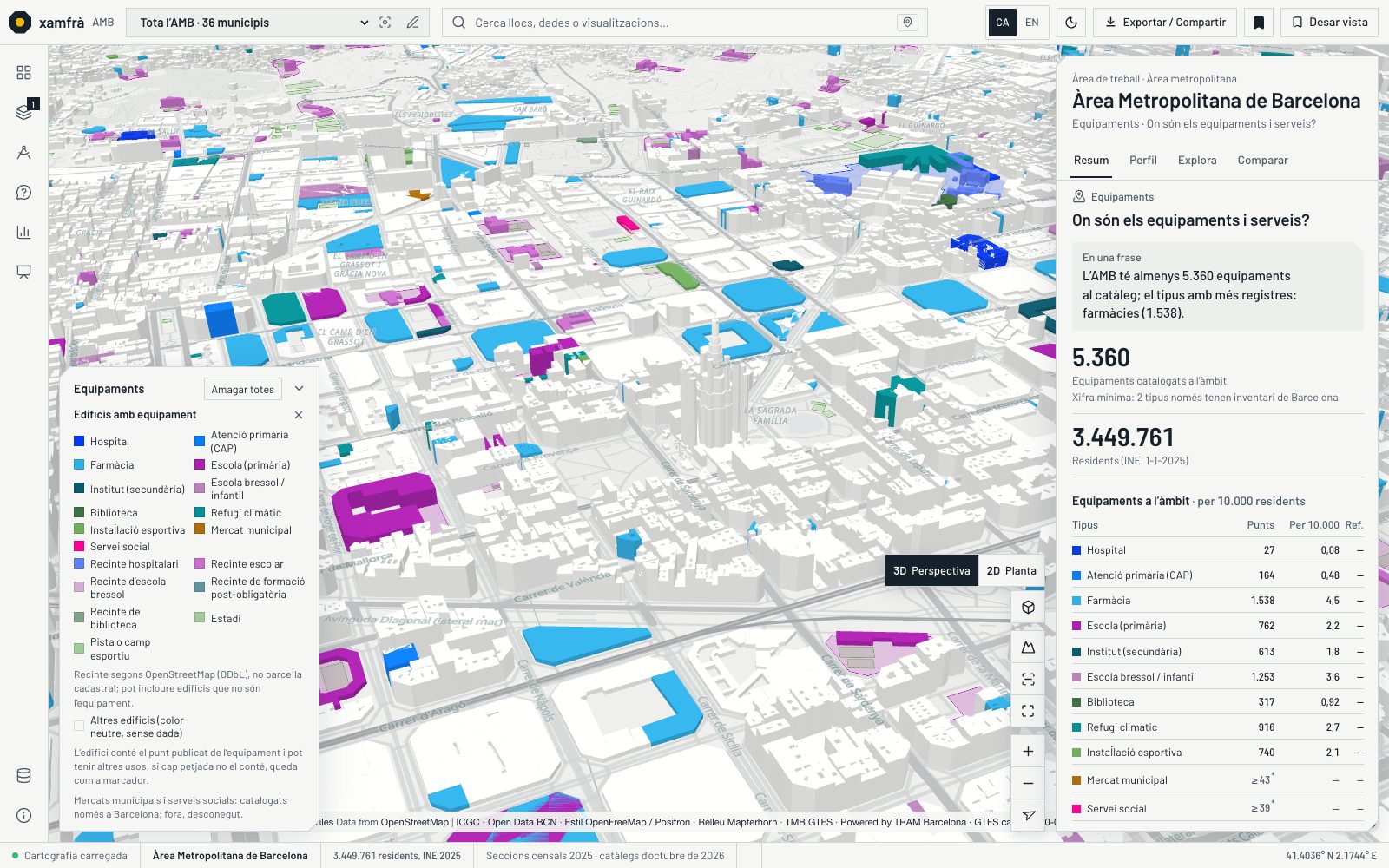Open the OpenStreetMap attribution link
This screenshot has width=1389, height=868.
click(414, 822)
